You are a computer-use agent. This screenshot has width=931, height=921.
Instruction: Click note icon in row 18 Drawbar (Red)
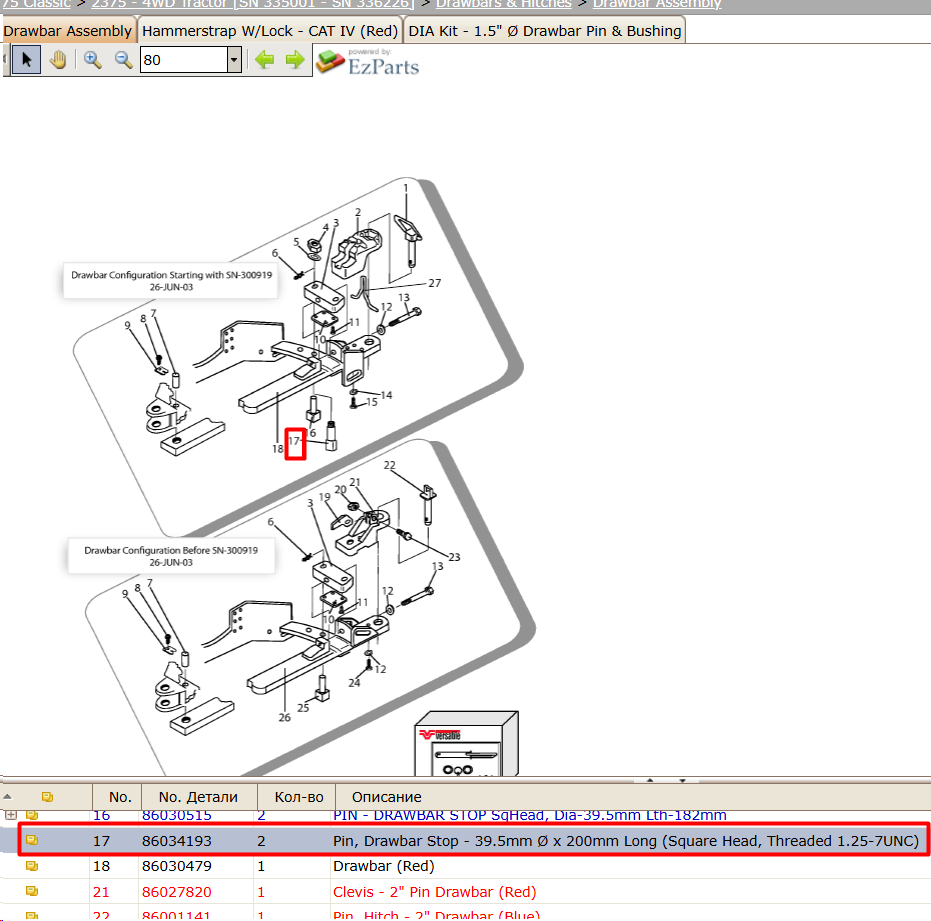click(32, 866)
